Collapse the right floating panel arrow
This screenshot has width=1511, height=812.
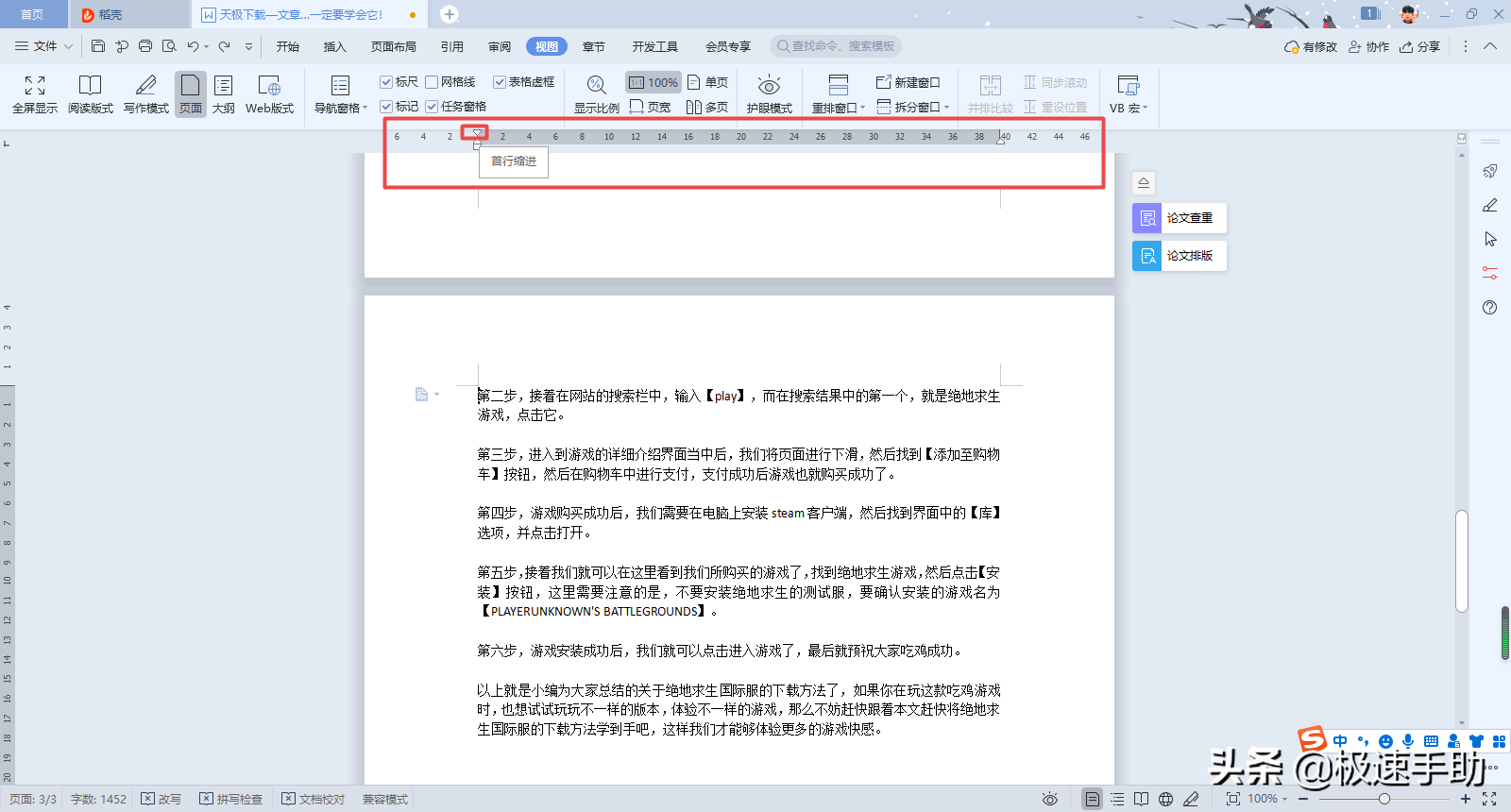click(x=1144, y=183)
